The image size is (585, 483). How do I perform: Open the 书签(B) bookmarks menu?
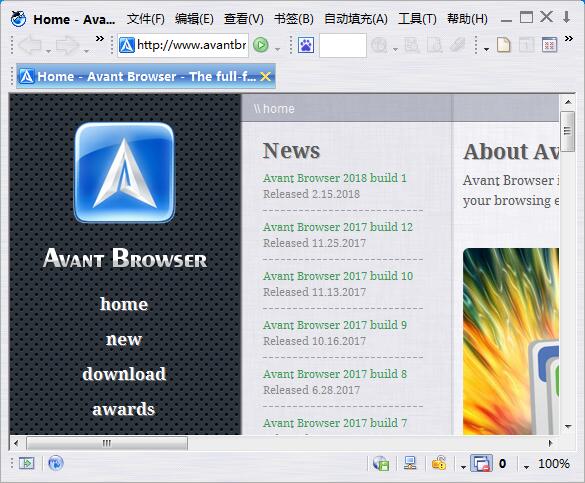(x=294, y=19)
